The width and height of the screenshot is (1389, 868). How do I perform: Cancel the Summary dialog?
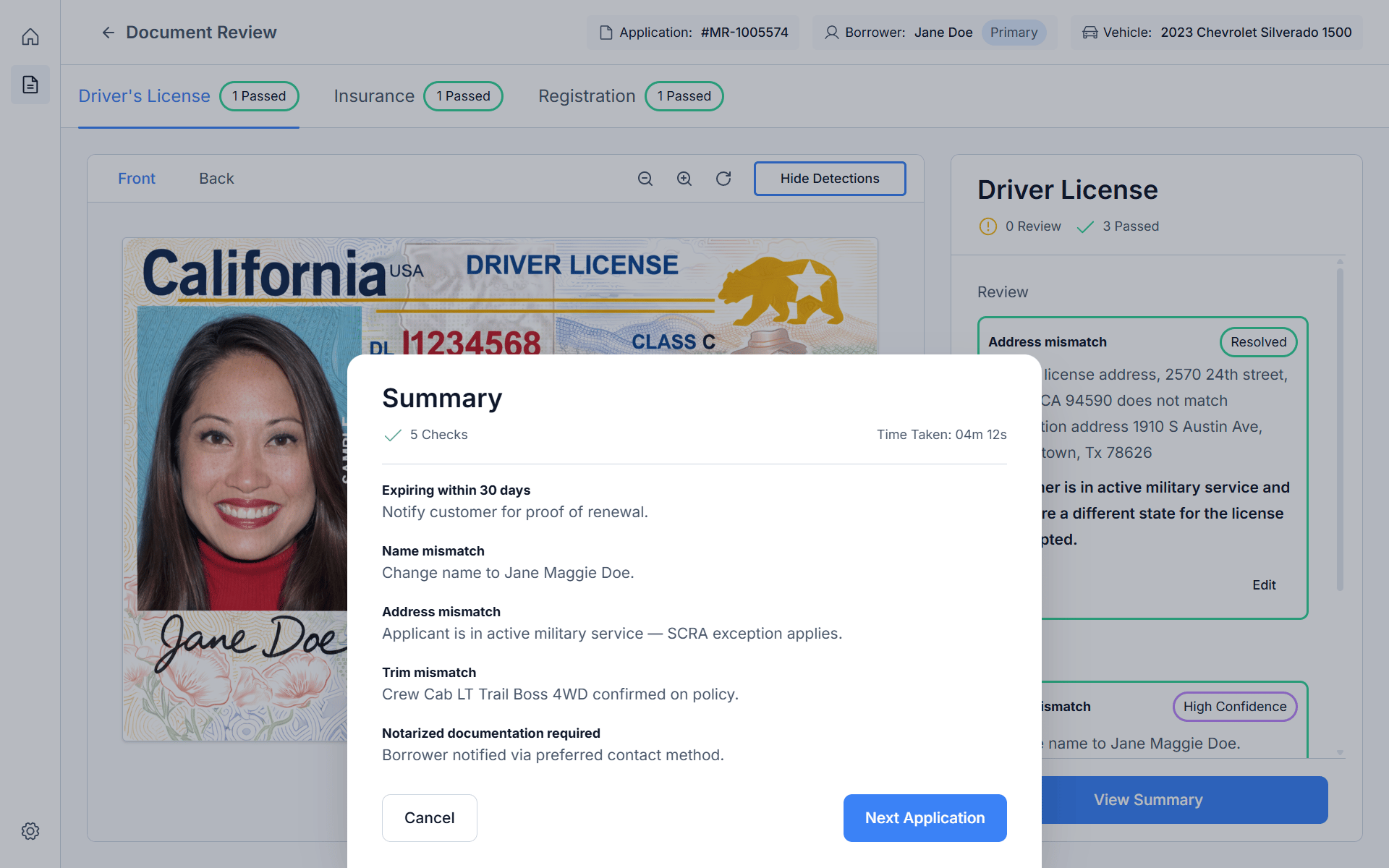(430, 818)
